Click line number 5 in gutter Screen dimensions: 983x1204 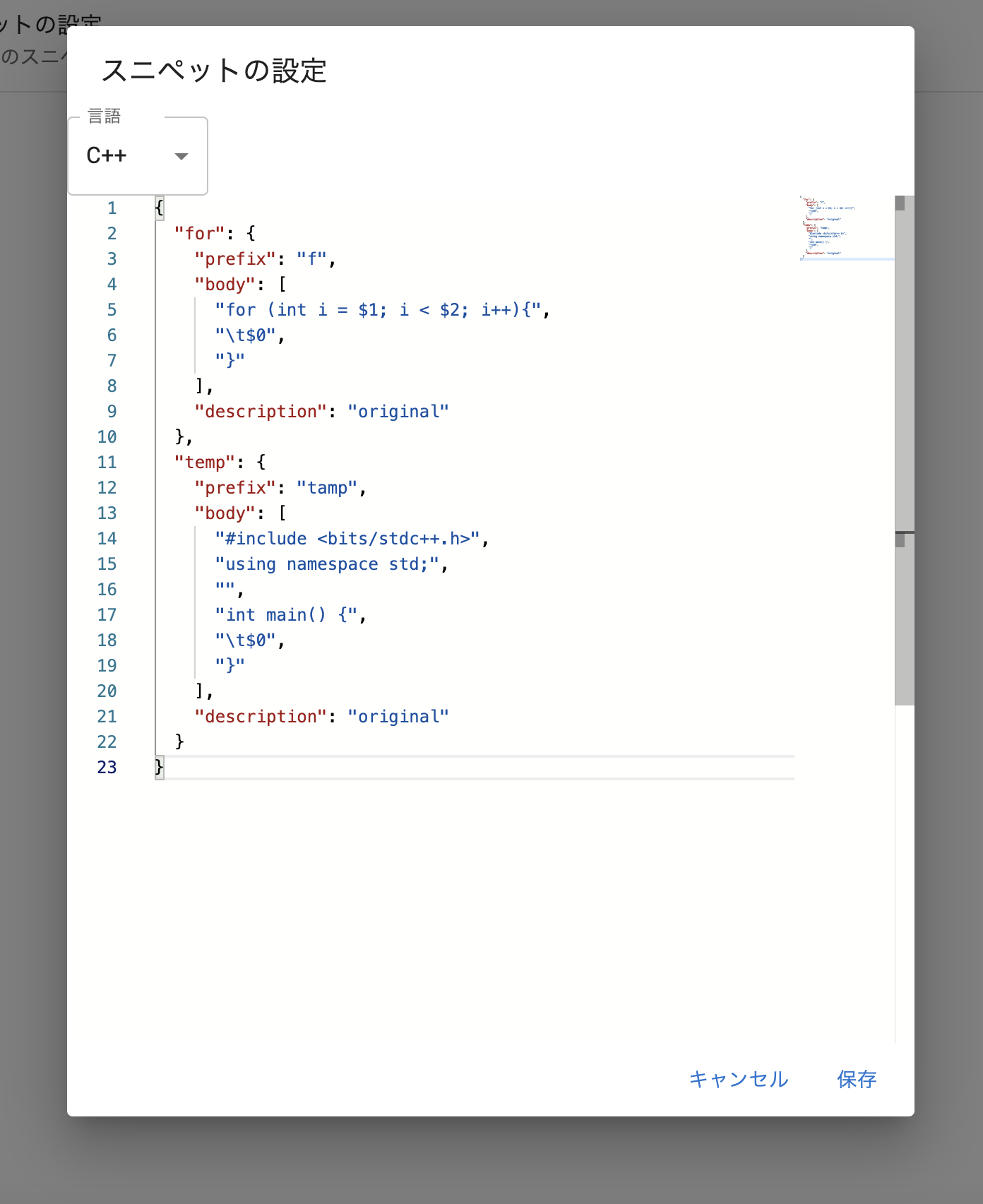coord(112,310)
